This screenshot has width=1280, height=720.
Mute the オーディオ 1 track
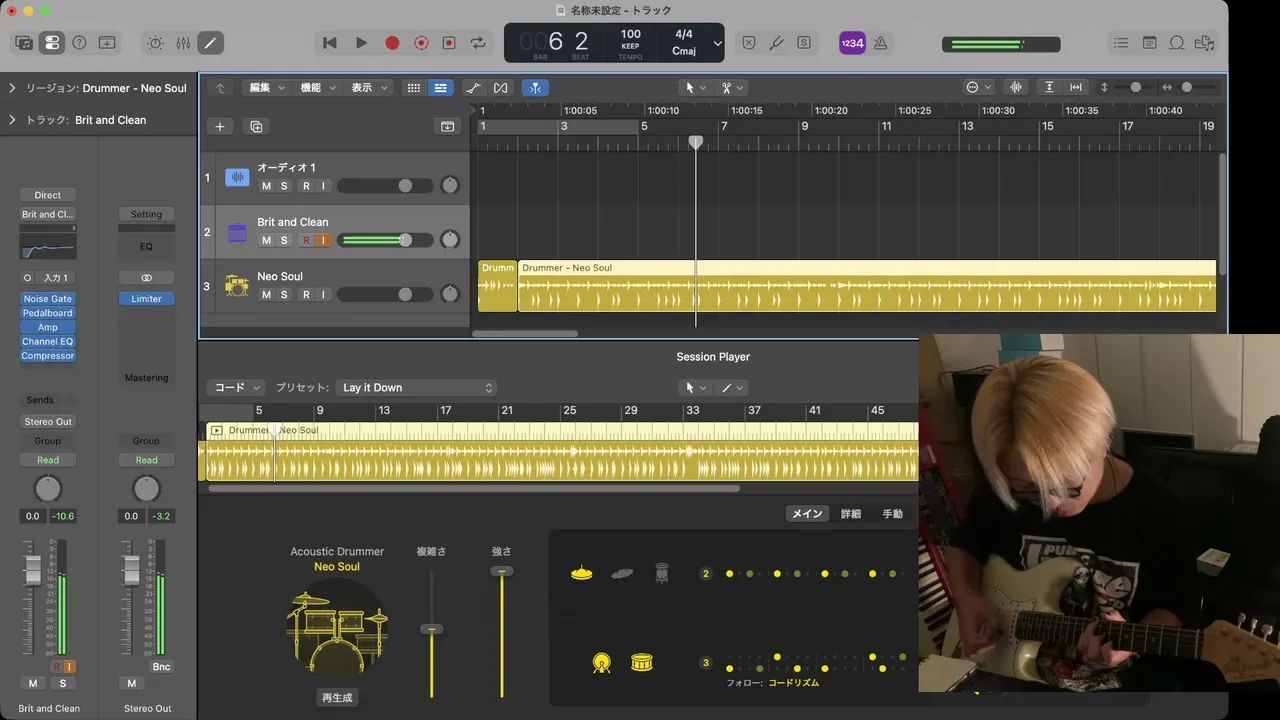click(266, 186)
